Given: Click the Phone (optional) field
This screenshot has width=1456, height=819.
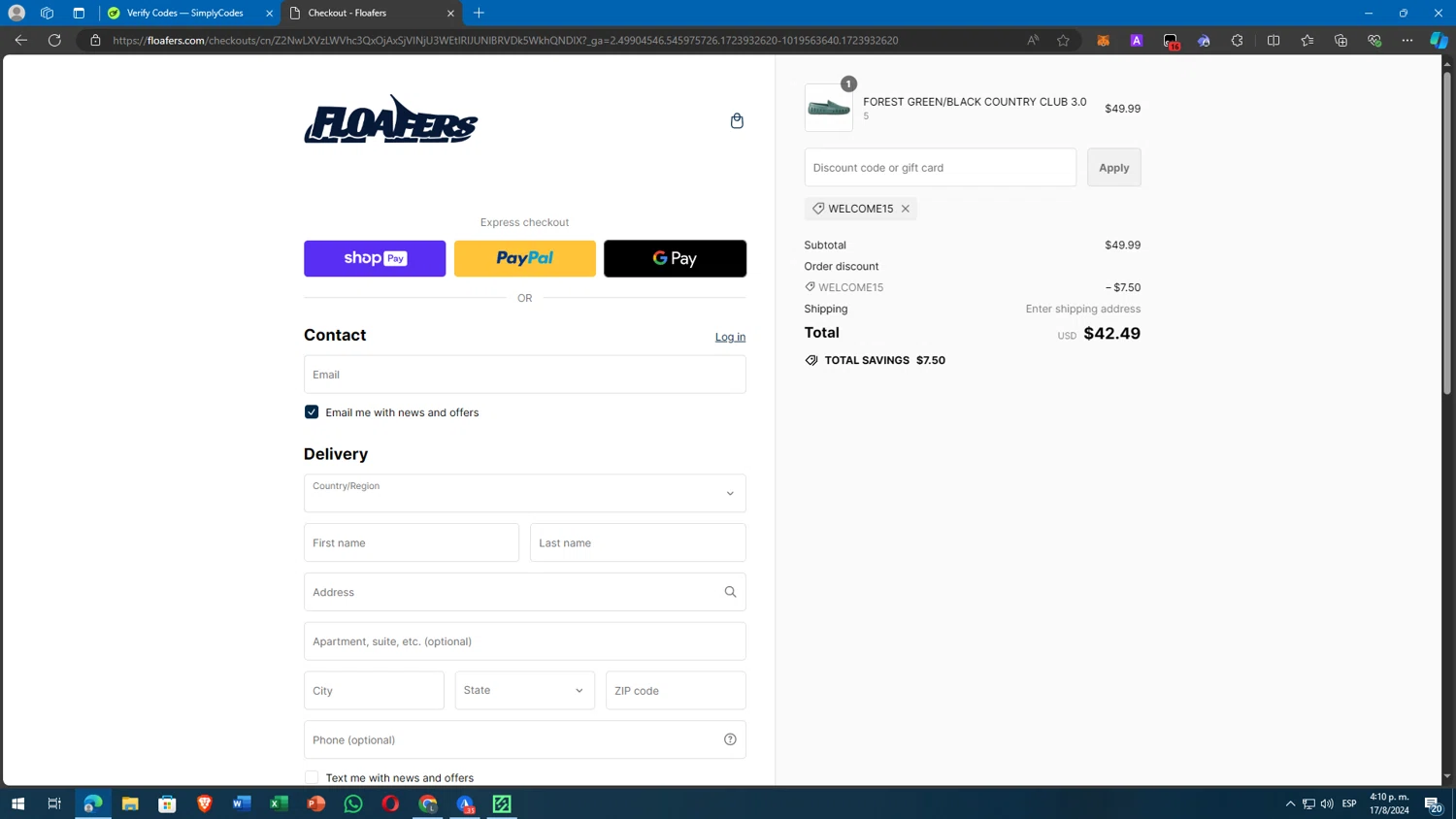Looking at the screenshot, I should point(524,739).
